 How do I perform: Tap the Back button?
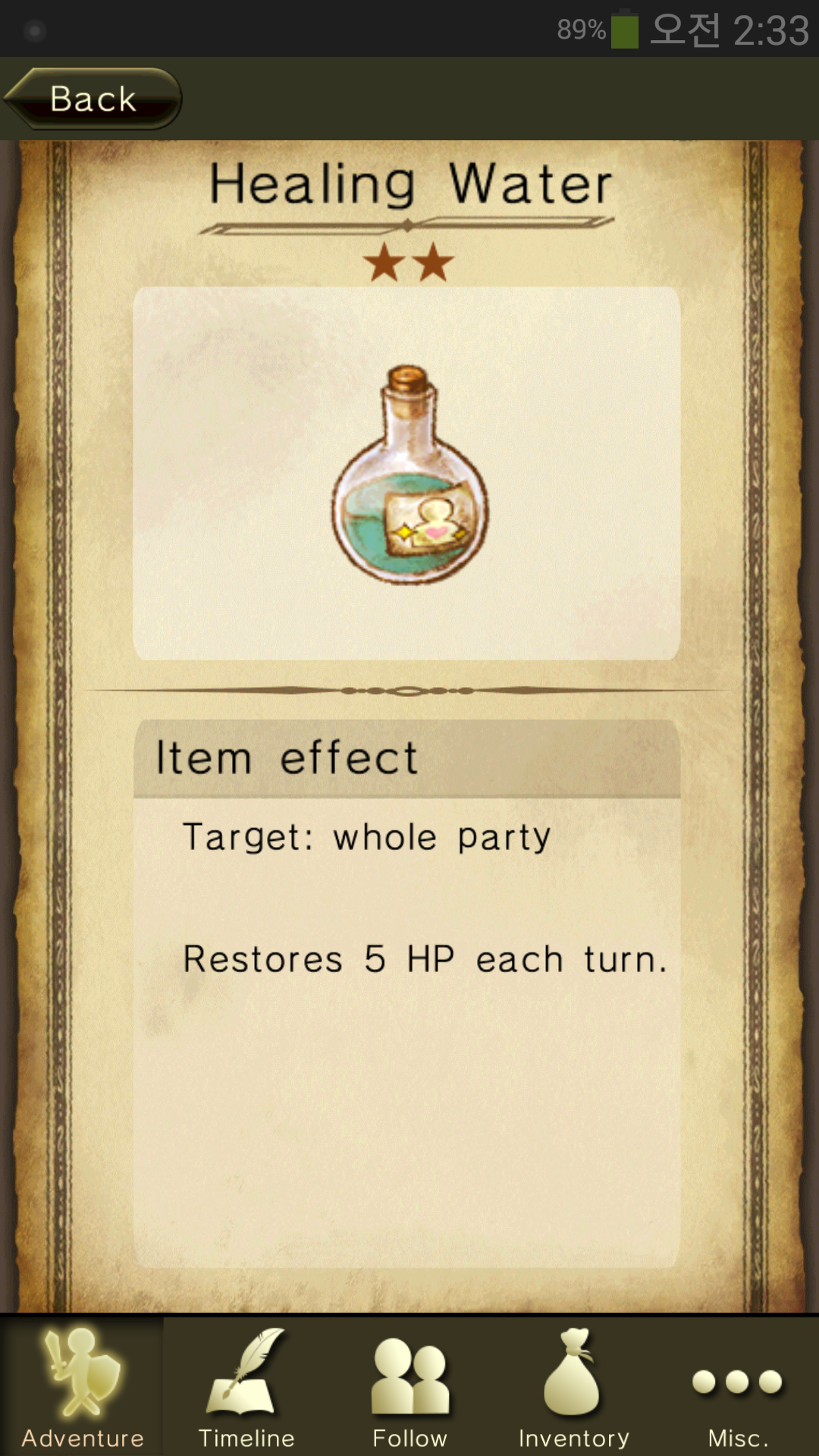click(93, 99)
